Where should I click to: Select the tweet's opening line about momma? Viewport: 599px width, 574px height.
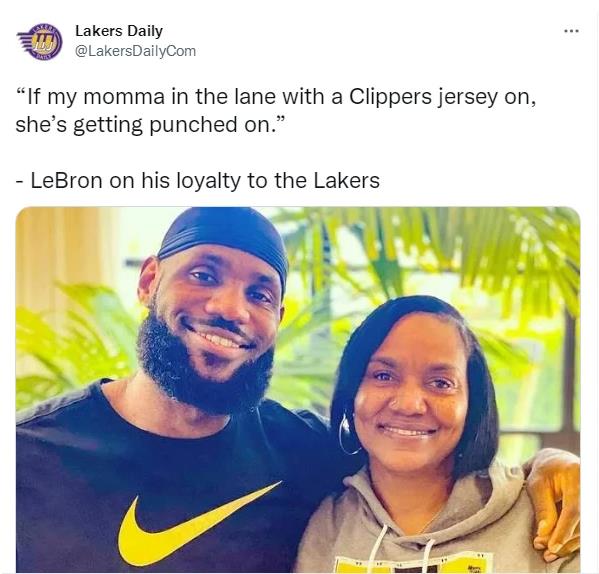click(x=276, y=97)
